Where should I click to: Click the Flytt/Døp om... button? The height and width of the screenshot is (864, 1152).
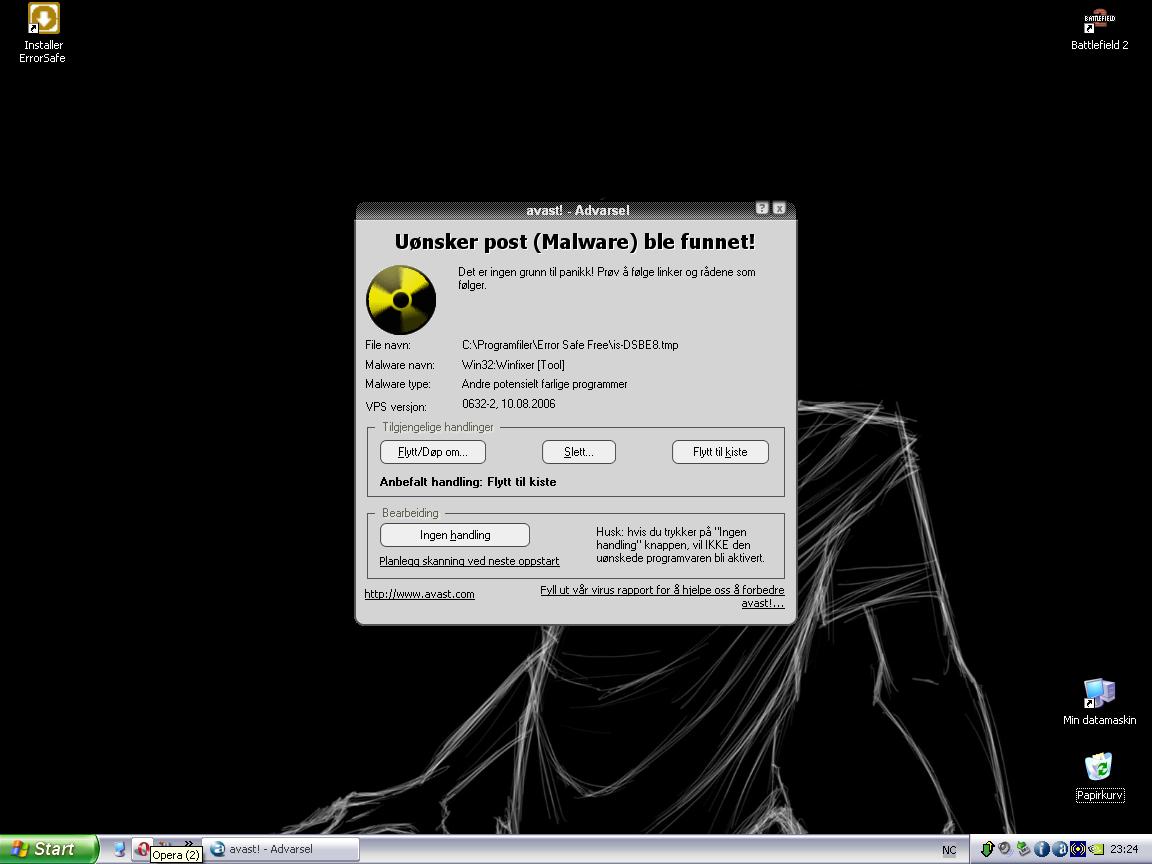point(433,452)
